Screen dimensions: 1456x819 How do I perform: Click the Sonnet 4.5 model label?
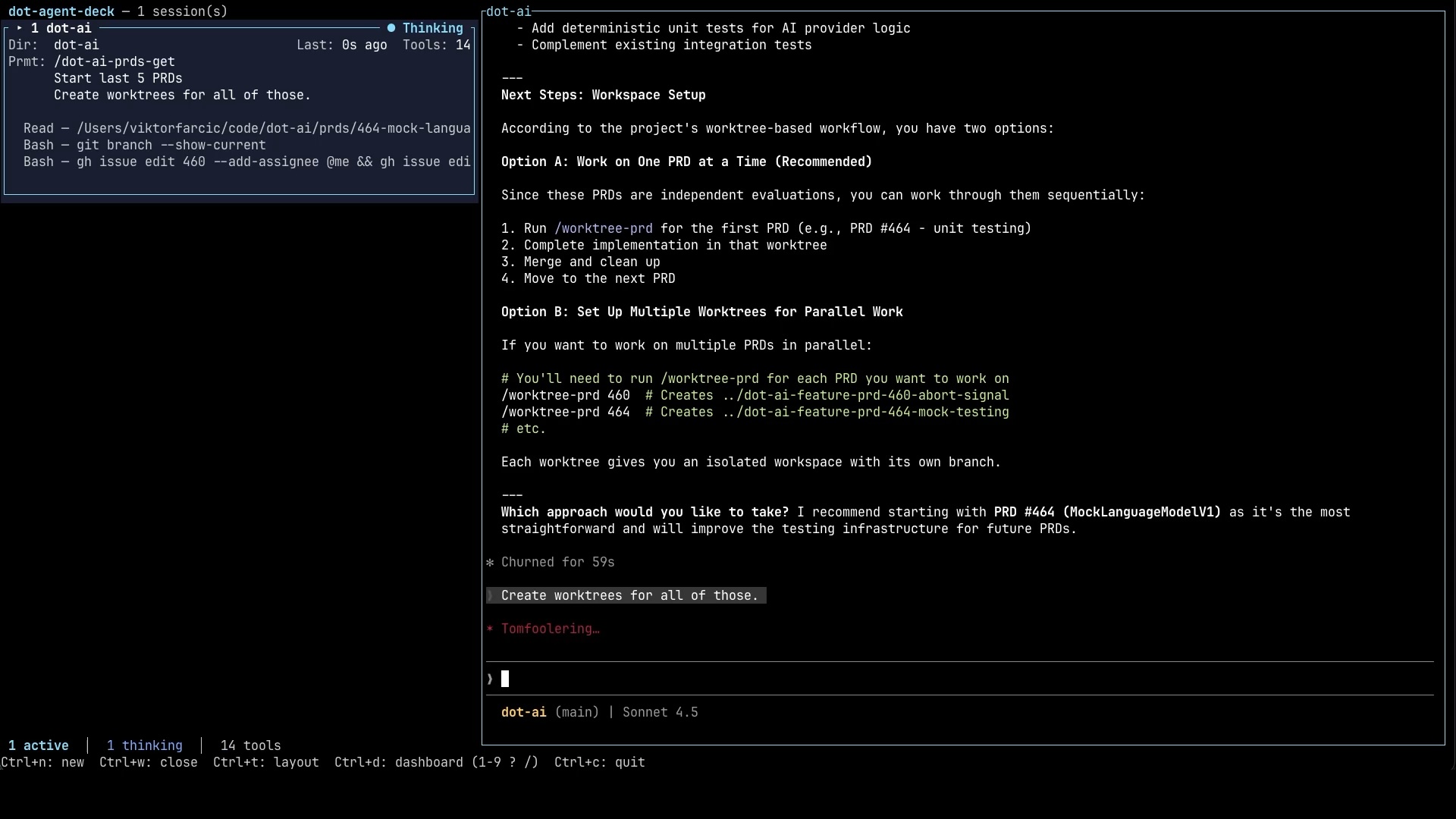pos(661,712)
